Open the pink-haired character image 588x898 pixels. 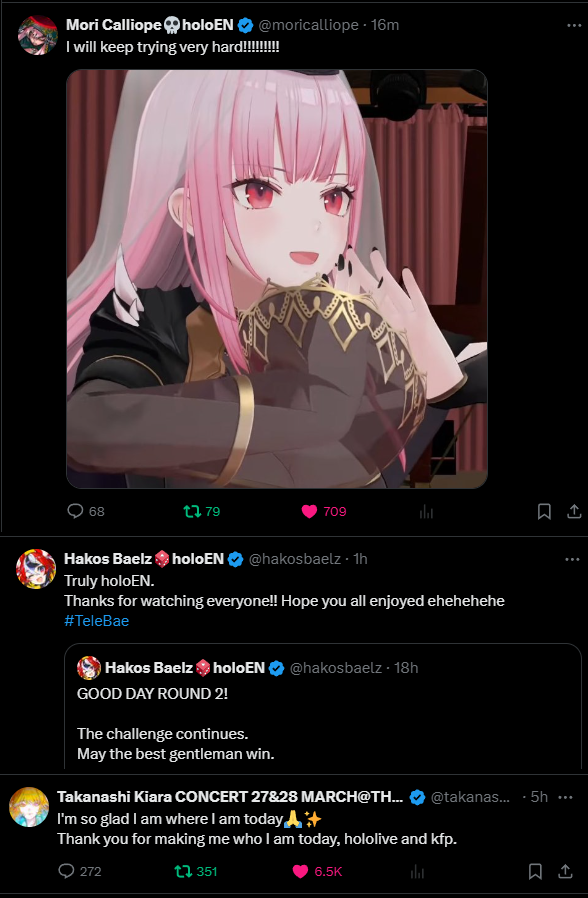[277, 279]
